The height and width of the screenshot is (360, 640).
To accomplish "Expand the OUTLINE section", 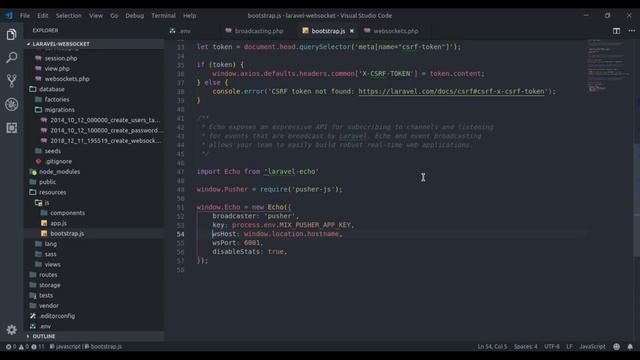I will tap(44, 336).
